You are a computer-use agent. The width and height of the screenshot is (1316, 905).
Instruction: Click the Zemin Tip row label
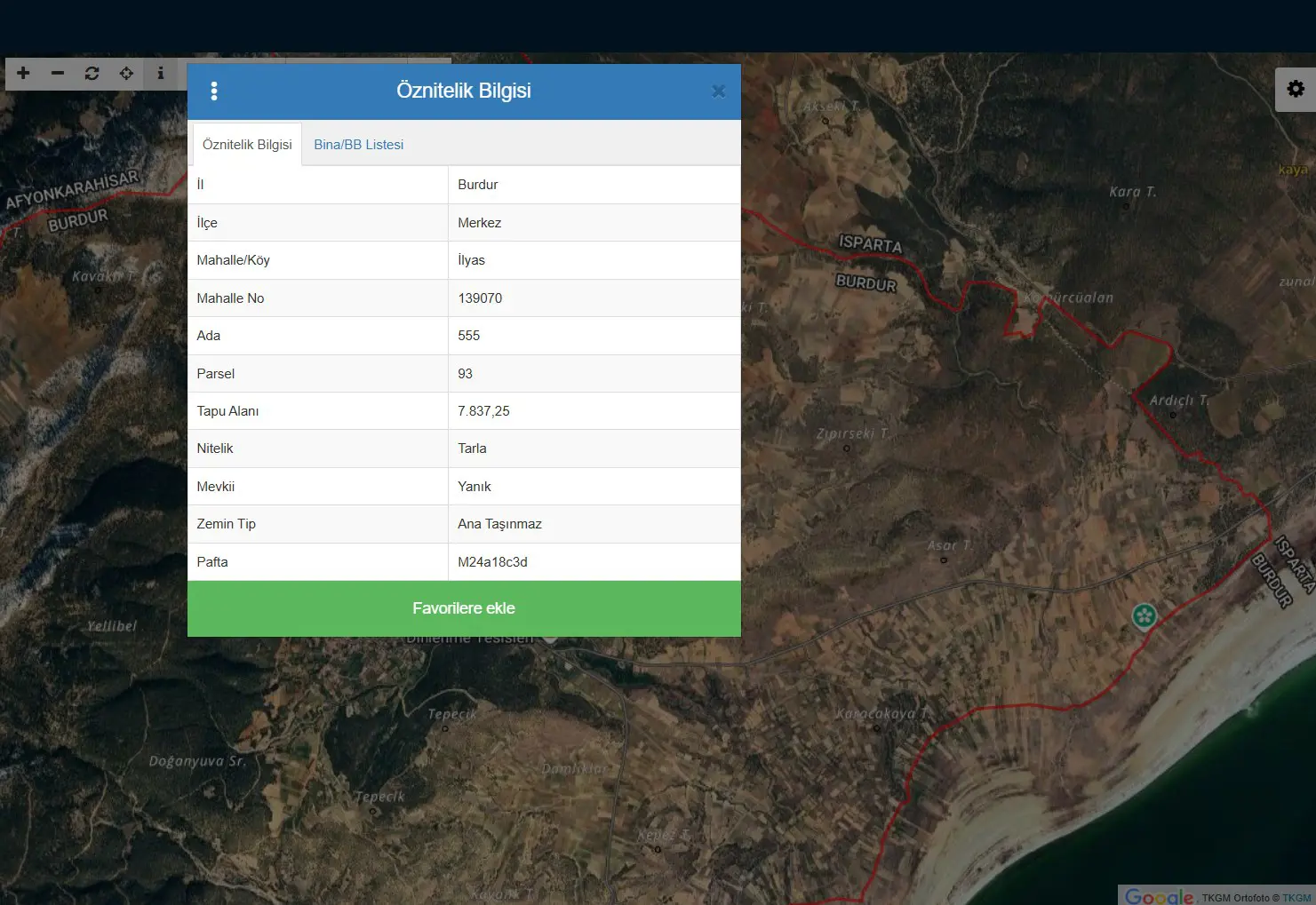226,524
